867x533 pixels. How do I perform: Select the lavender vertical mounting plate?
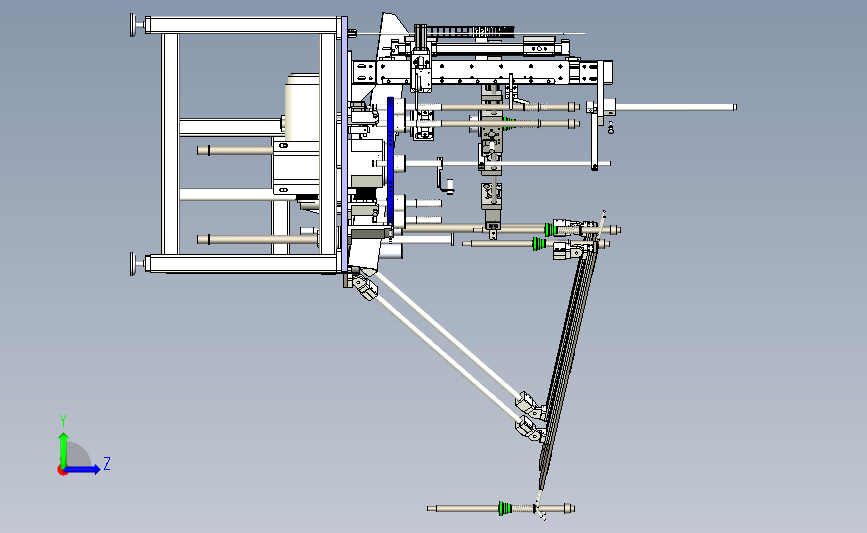click(x=345, y=144)
